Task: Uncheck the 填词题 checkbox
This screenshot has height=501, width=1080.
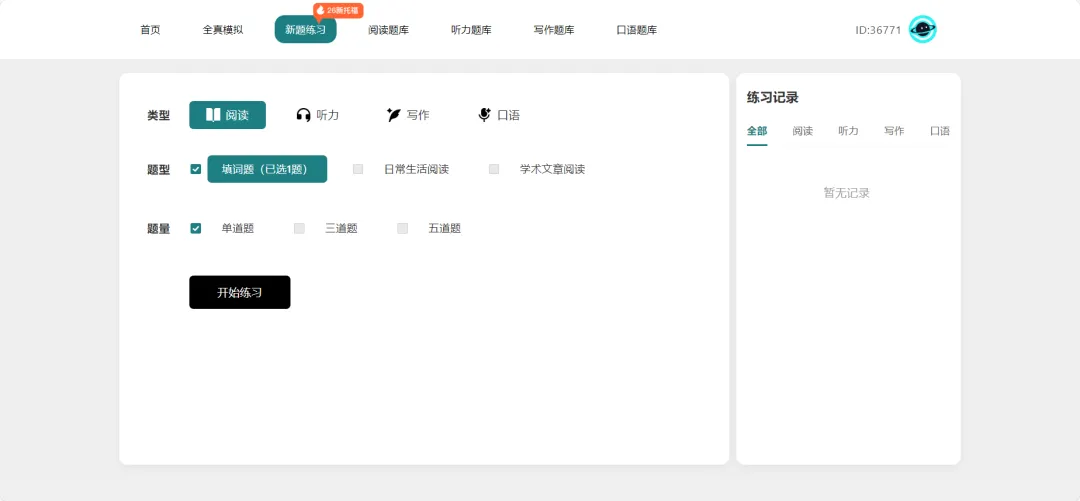Action: click(x=196, y=169)
